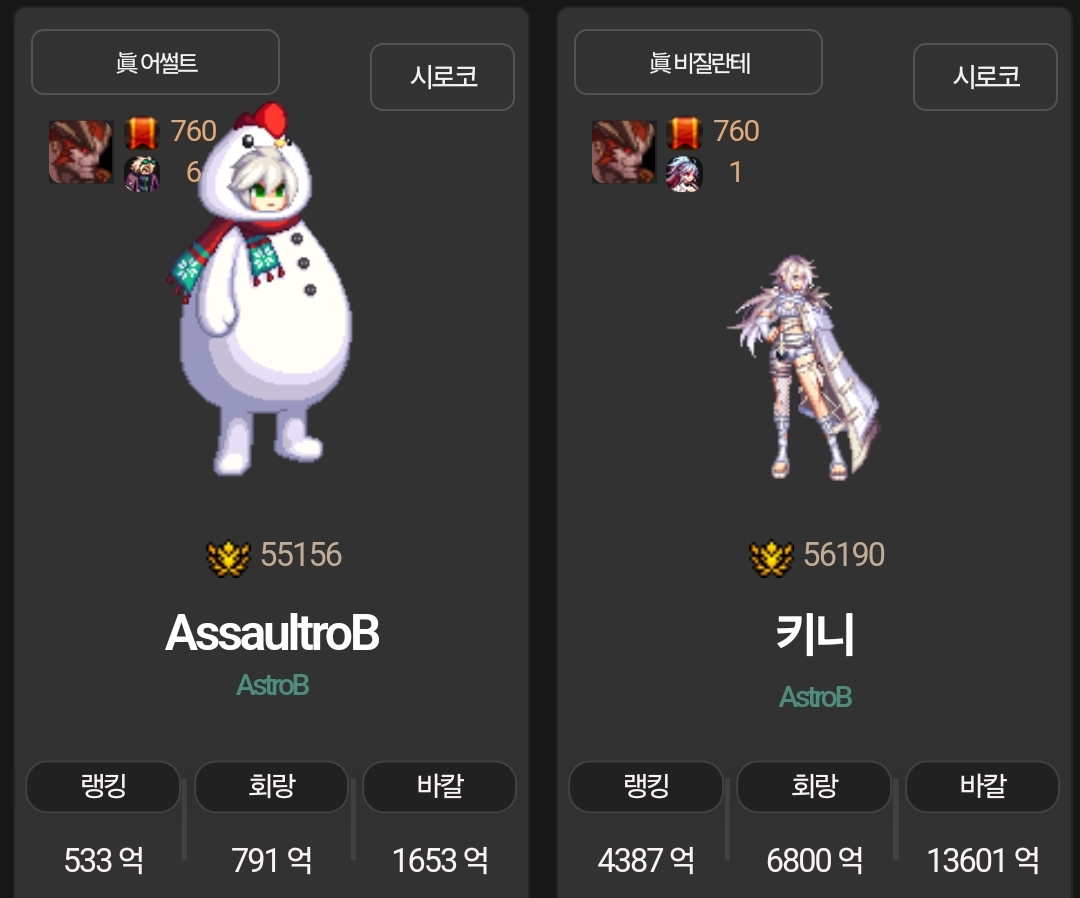Click the snowman costume character image
The width and height of the screenshot is (1080, 898).
262,289
